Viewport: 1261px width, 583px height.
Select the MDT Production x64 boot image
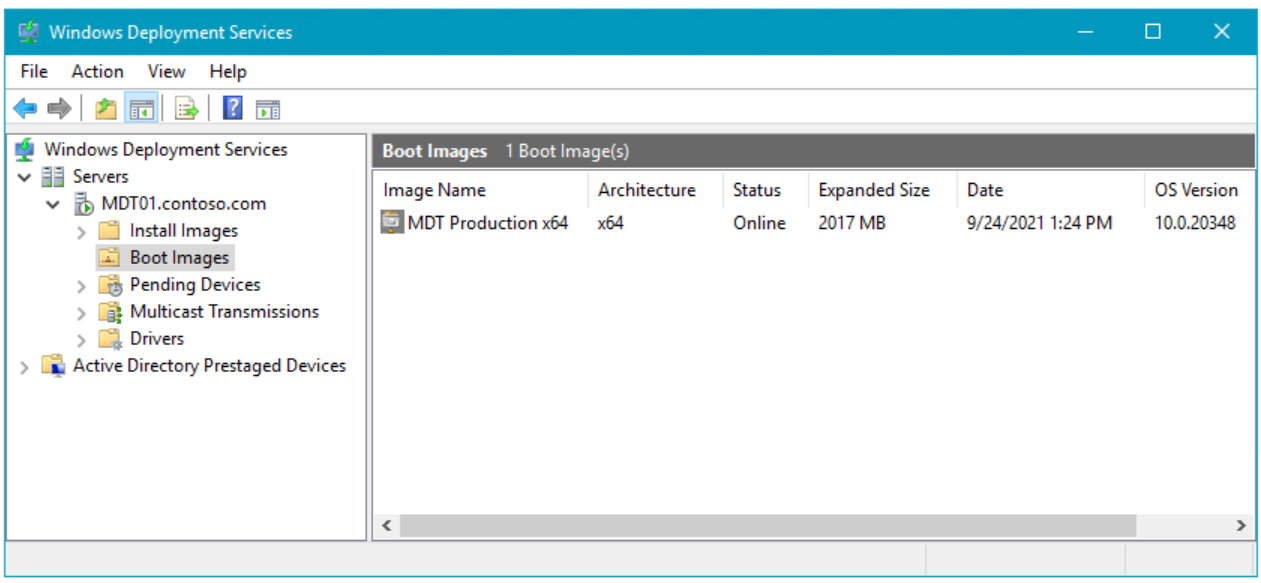(x=487, y=223)
